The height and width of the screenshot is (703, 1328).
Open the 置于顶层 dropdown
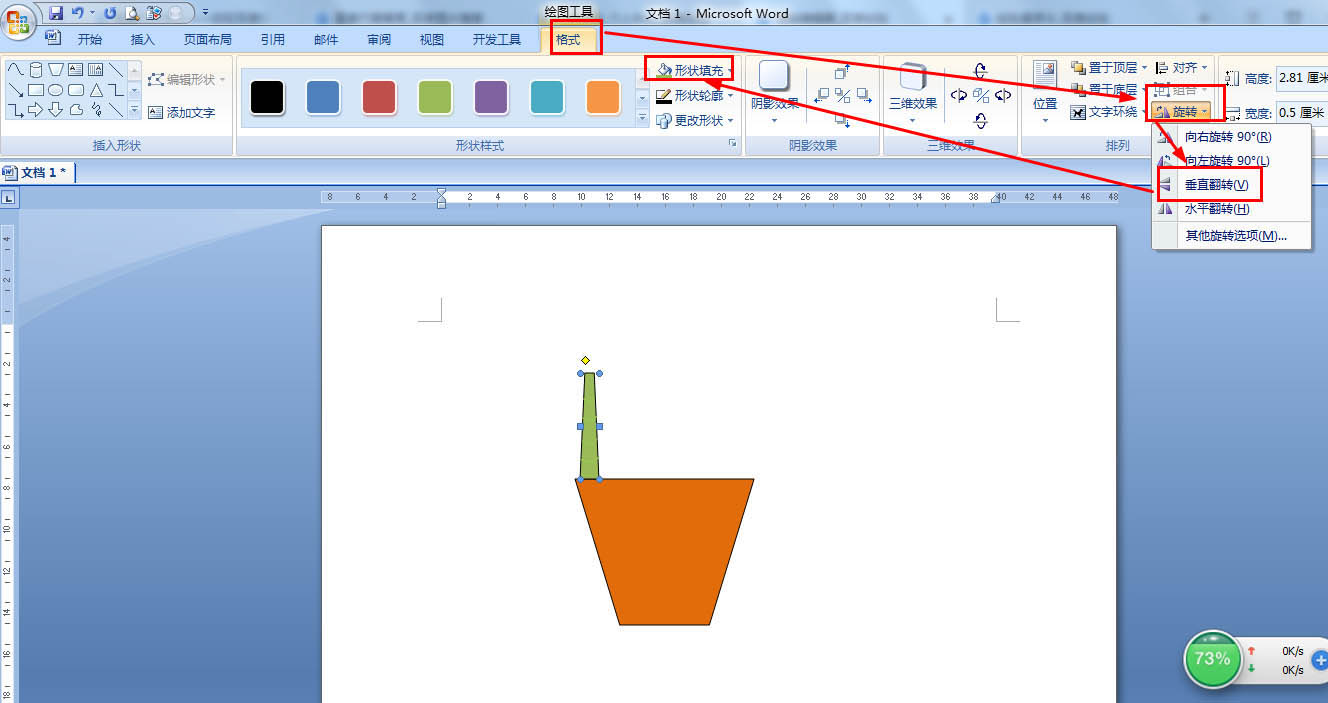click(1109, 68)
